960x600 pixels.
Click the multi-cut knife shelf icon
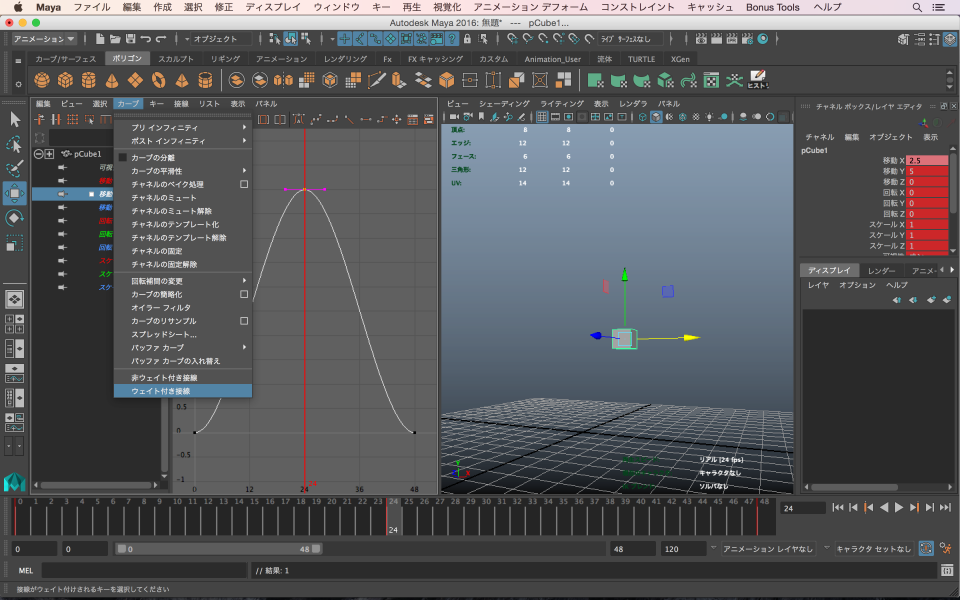pyautogui.click(x=377, y=80)
